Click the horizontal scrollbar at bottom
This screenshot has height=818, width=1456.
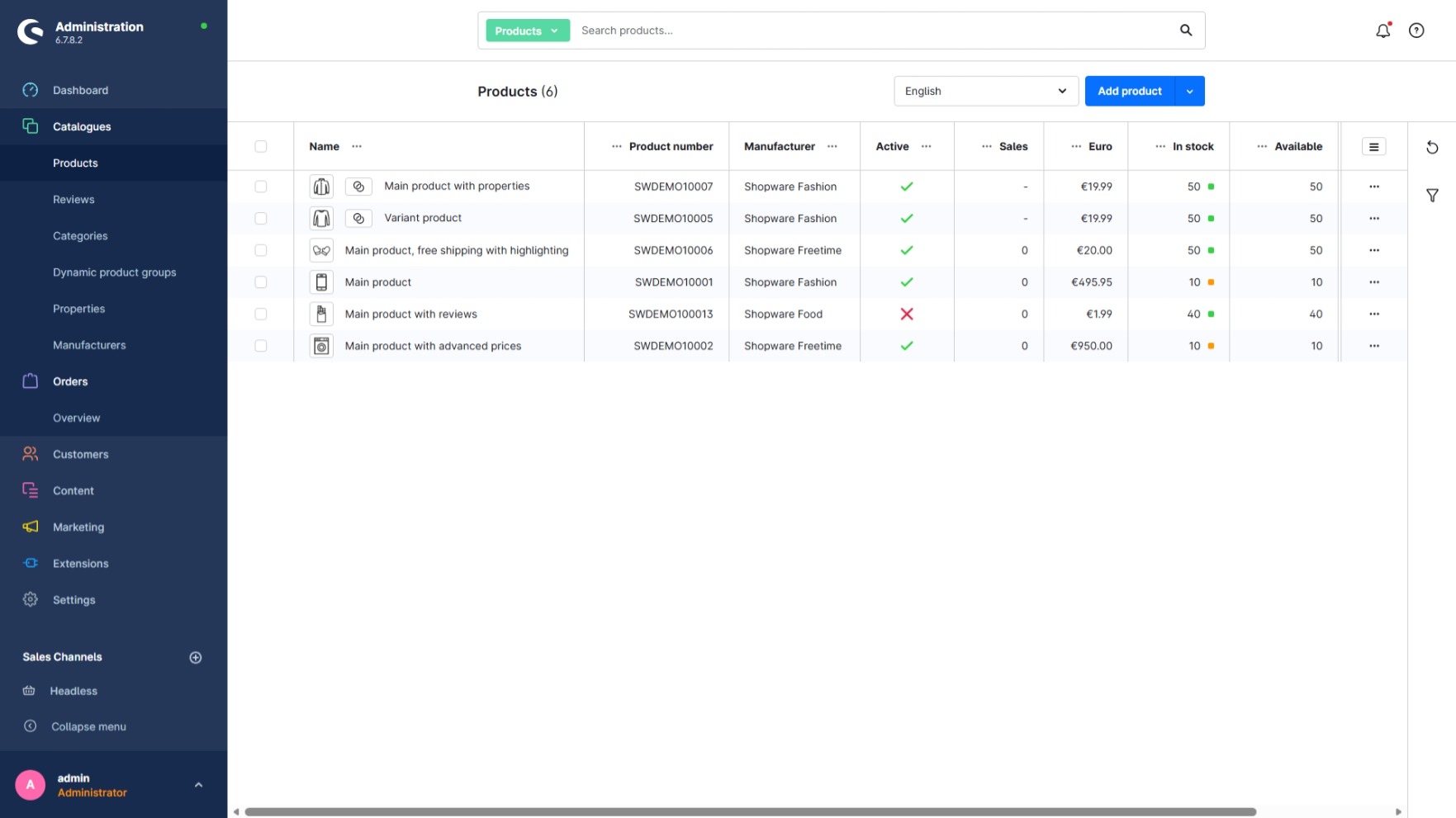coord(750,812)
